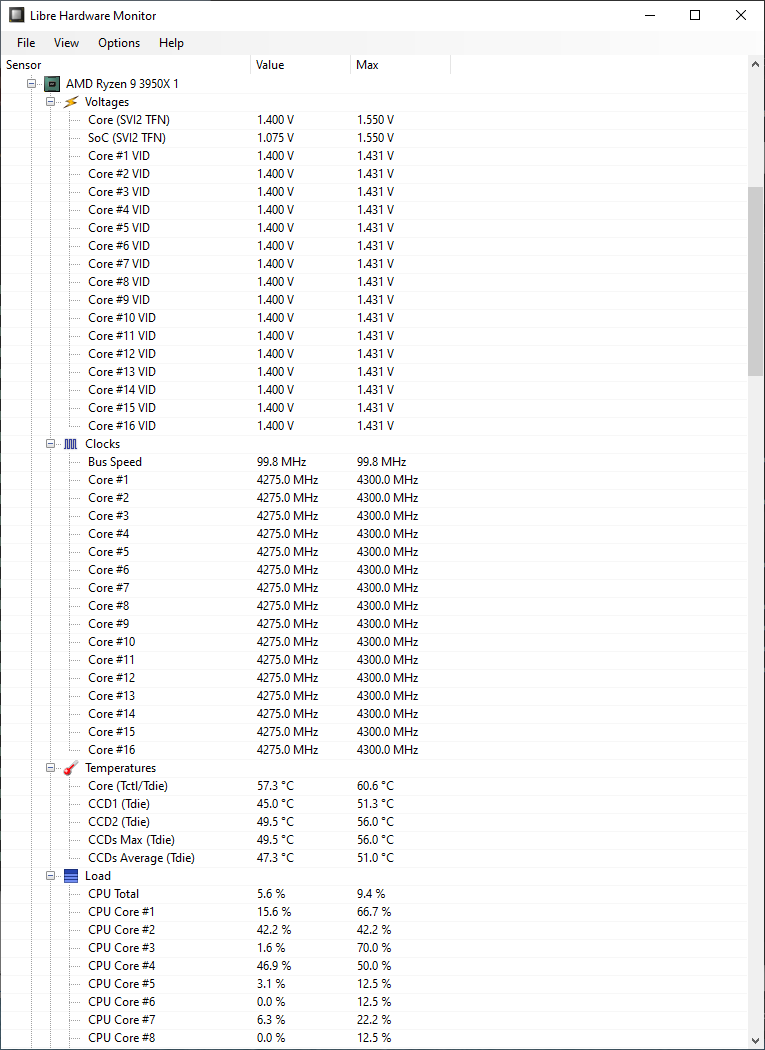Collapse the AMD Ryzen 9 3950X node
Screen dimensions: 765x1050
[x=31, y=84]
